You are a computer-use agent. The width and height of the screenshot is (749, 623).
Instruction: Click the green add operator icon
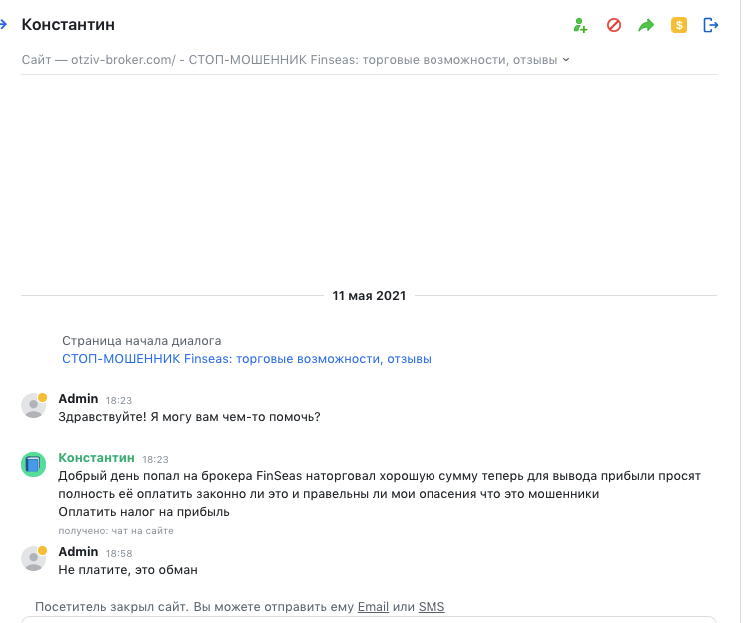pyautogui.click(x=580, y=25)
